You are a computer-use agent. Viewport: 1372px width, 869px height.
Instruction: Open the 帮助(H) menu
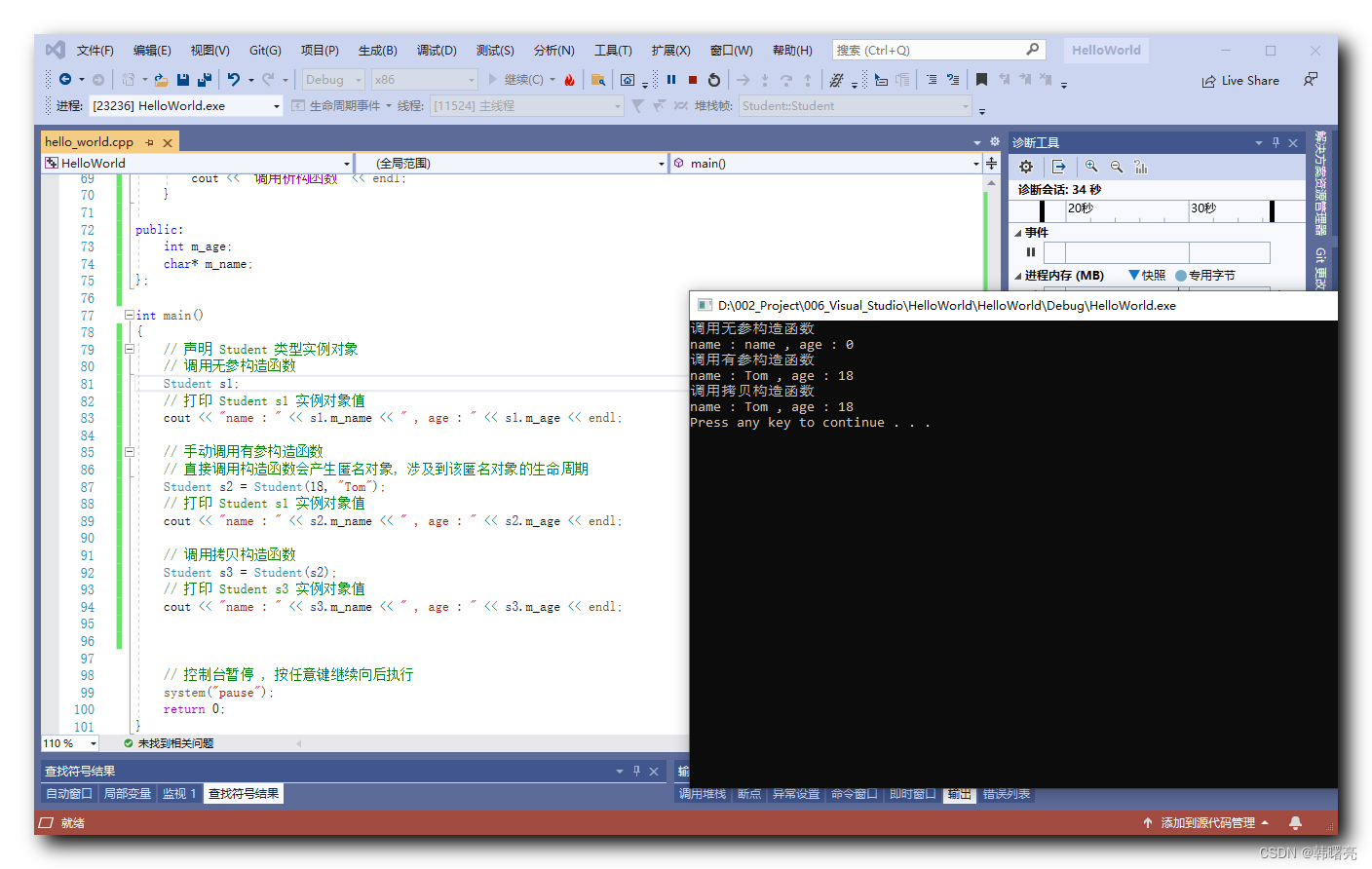point(792,50)
